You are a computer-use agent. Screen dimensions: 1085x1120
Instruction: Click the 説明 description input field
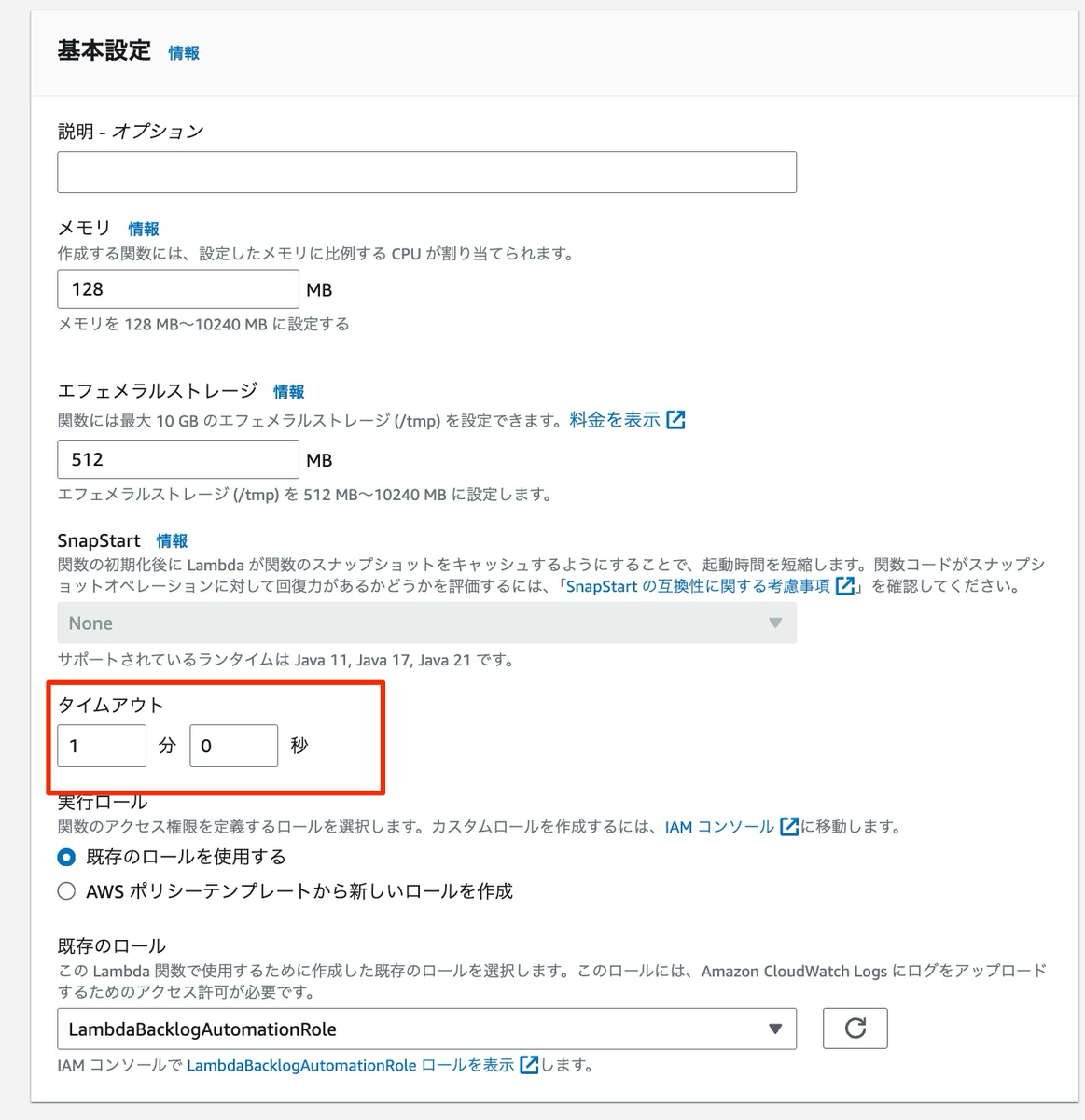coord(426,172)
